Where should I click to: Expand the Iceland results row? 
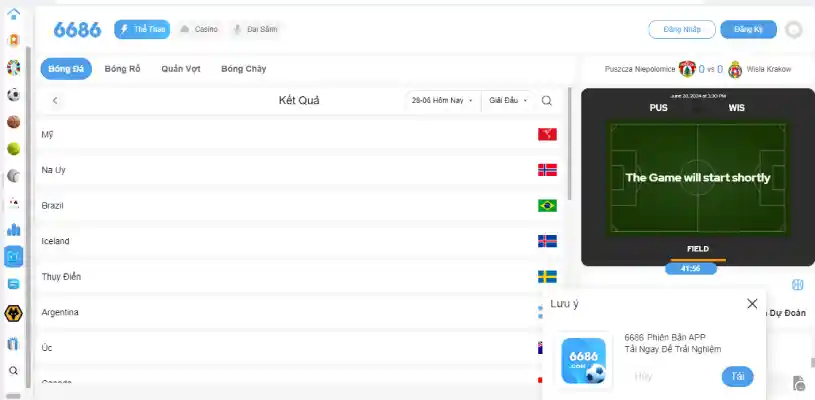coord(299,241)
